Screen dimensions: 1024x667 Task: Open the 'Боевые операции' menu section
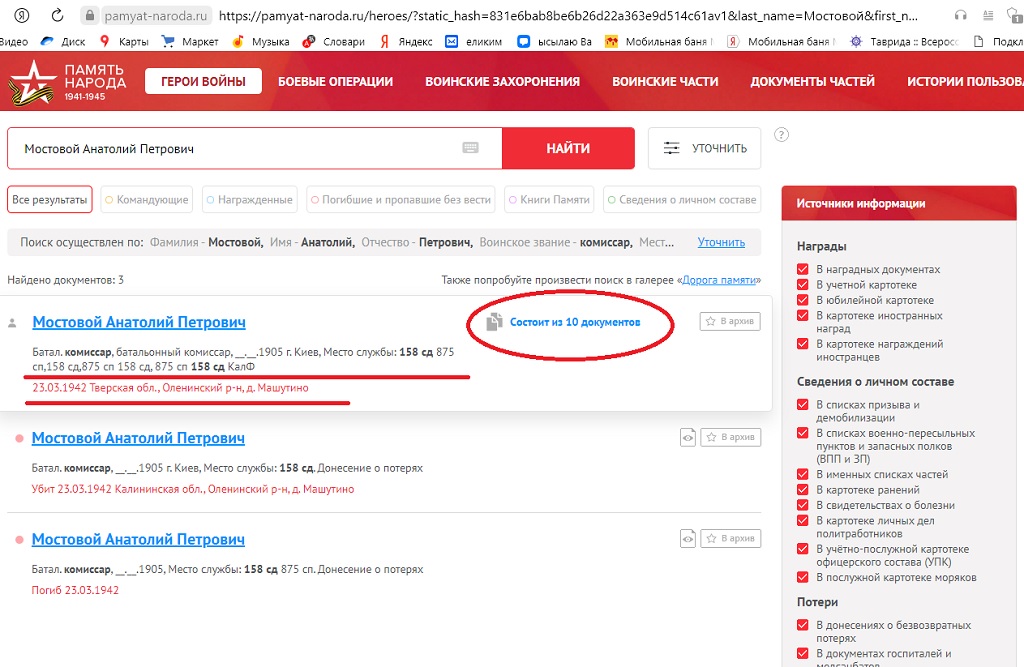(x=335, y=82)
